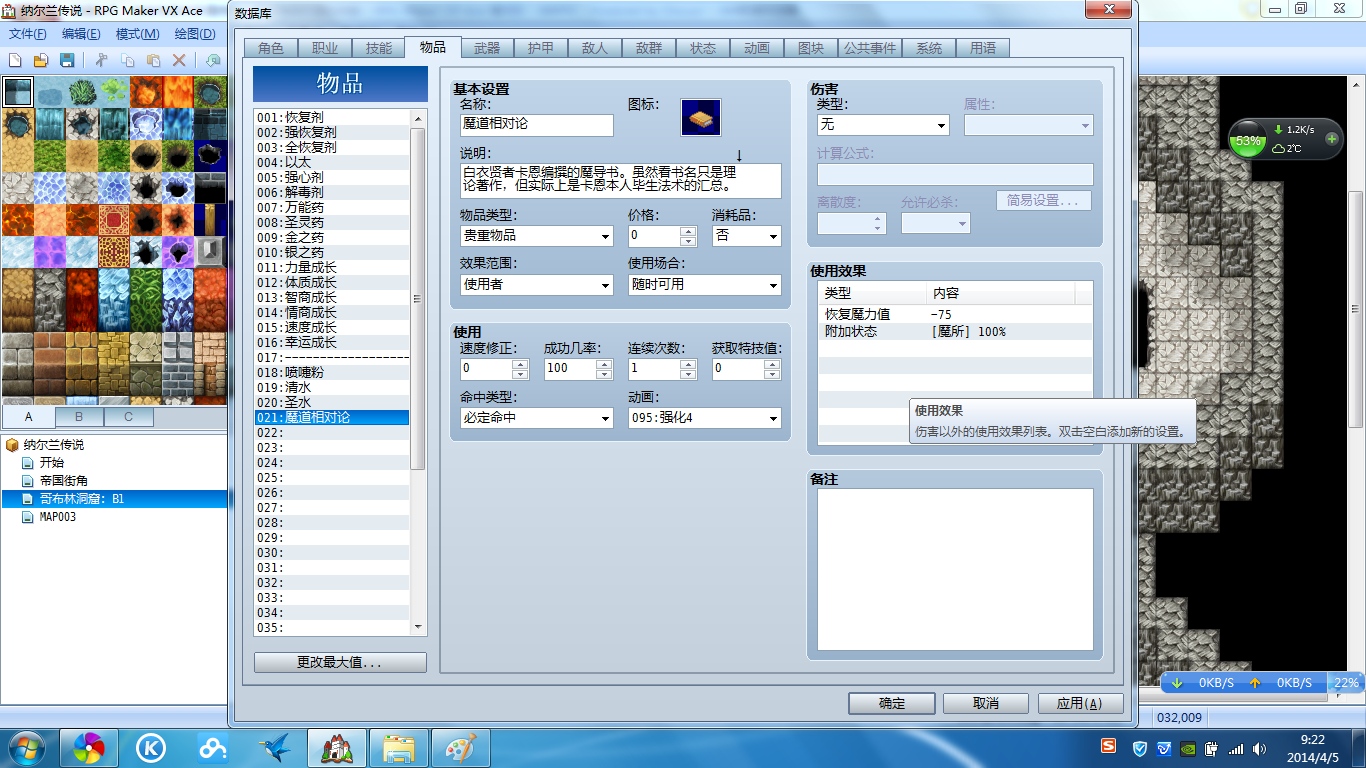The width and height of the screenshot is (1366, 768).
Task: Click the new project icon in toolbar
Action: (x=15, y=60)
